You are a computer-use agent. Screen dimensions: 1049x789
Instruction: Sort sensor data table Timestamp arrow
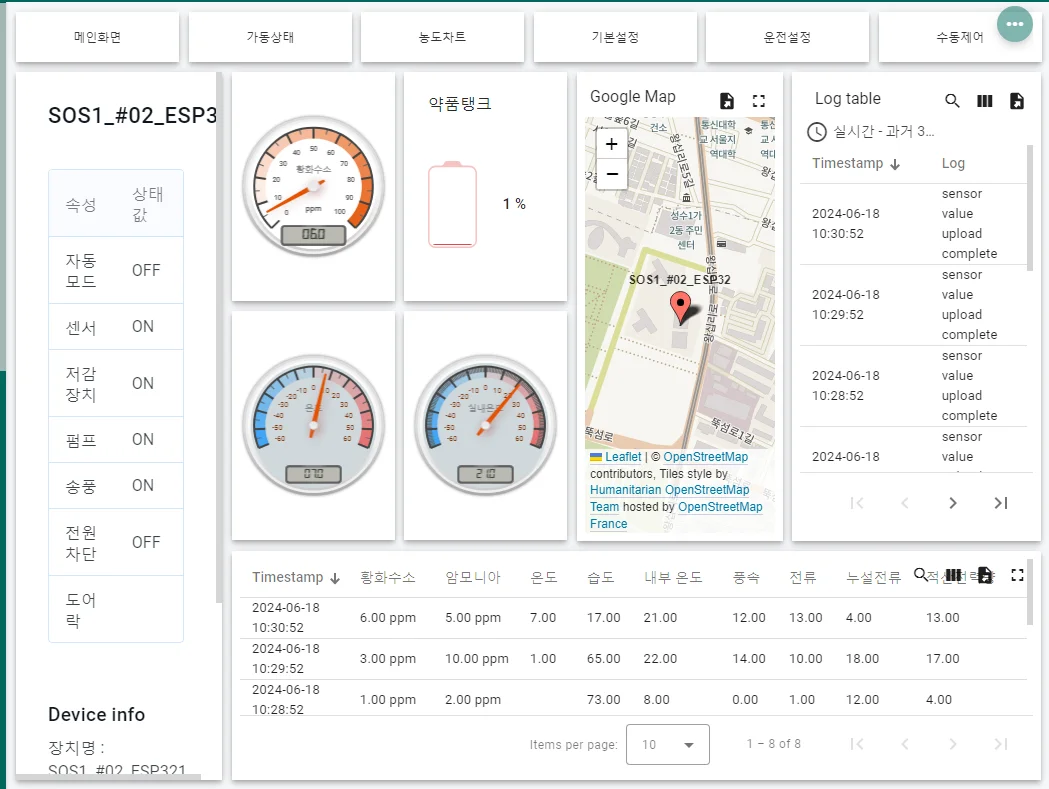pyautogui.click(x=335, y=578)
